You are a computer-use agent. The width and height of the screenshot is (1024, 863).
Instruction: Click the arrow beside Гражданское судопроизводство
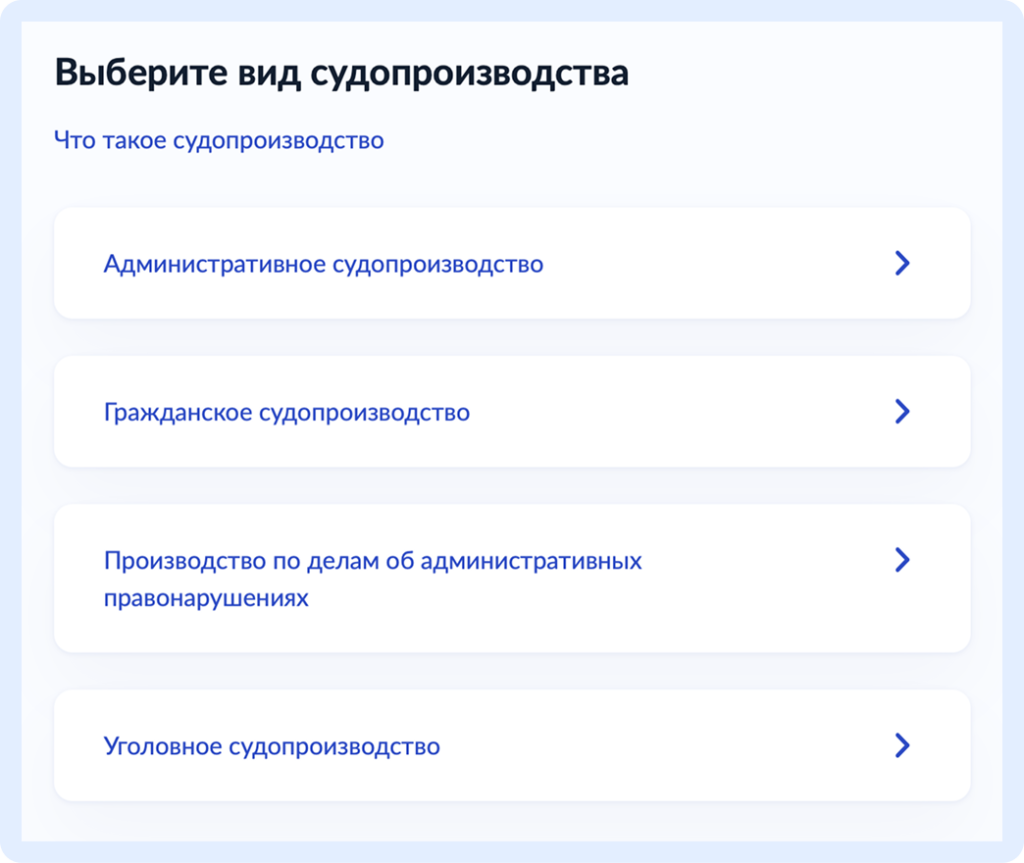pos(902,412)
